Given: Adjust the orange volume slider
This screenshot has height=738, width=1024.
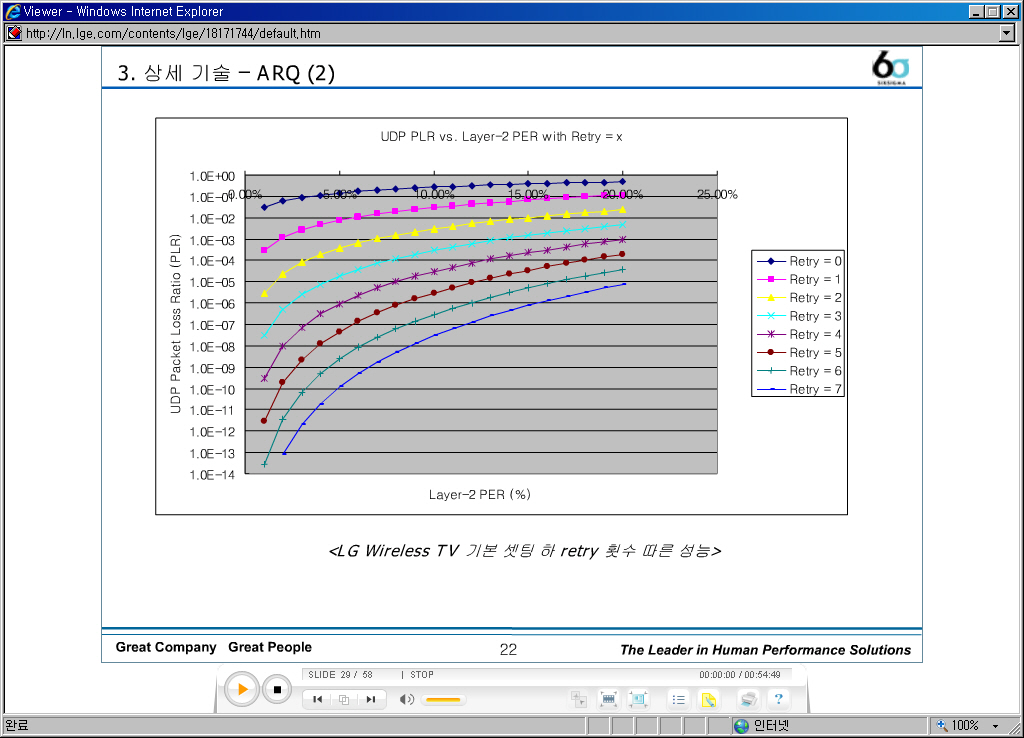Looking at the screenshot, I should [x=442, y=699].
